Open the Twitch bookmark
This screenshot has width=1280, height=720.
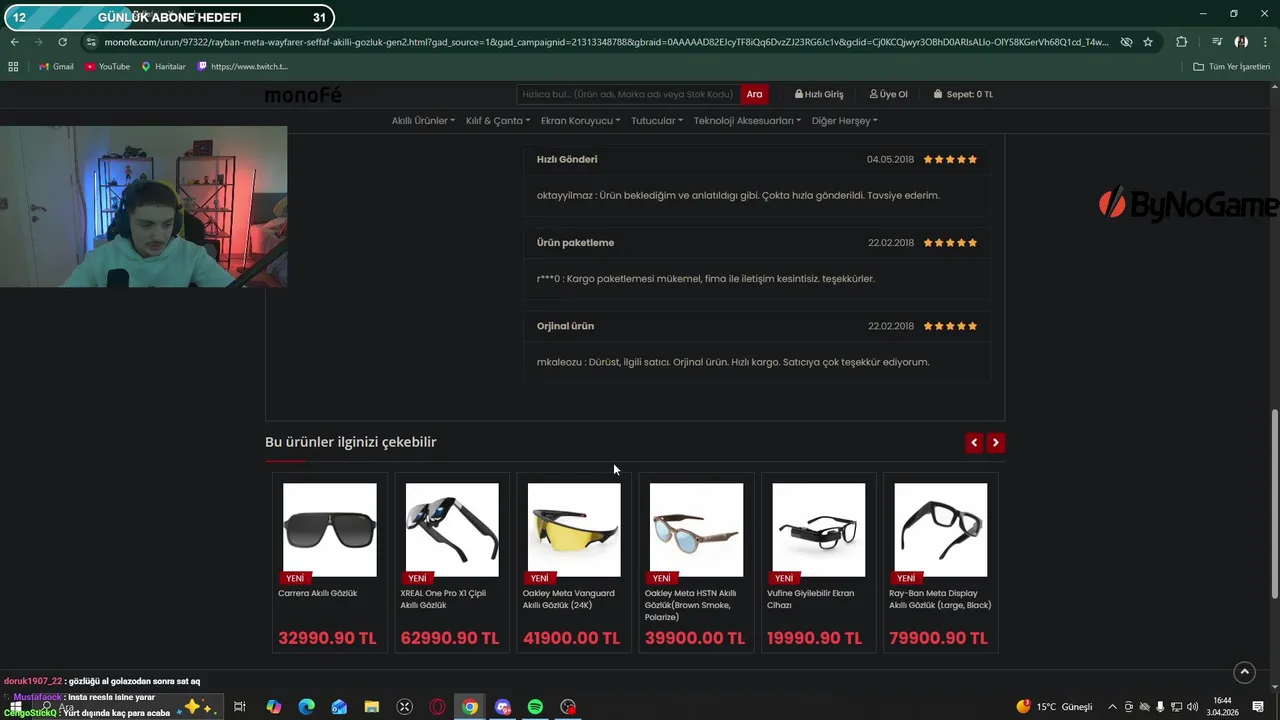click(x=243, y=66)
